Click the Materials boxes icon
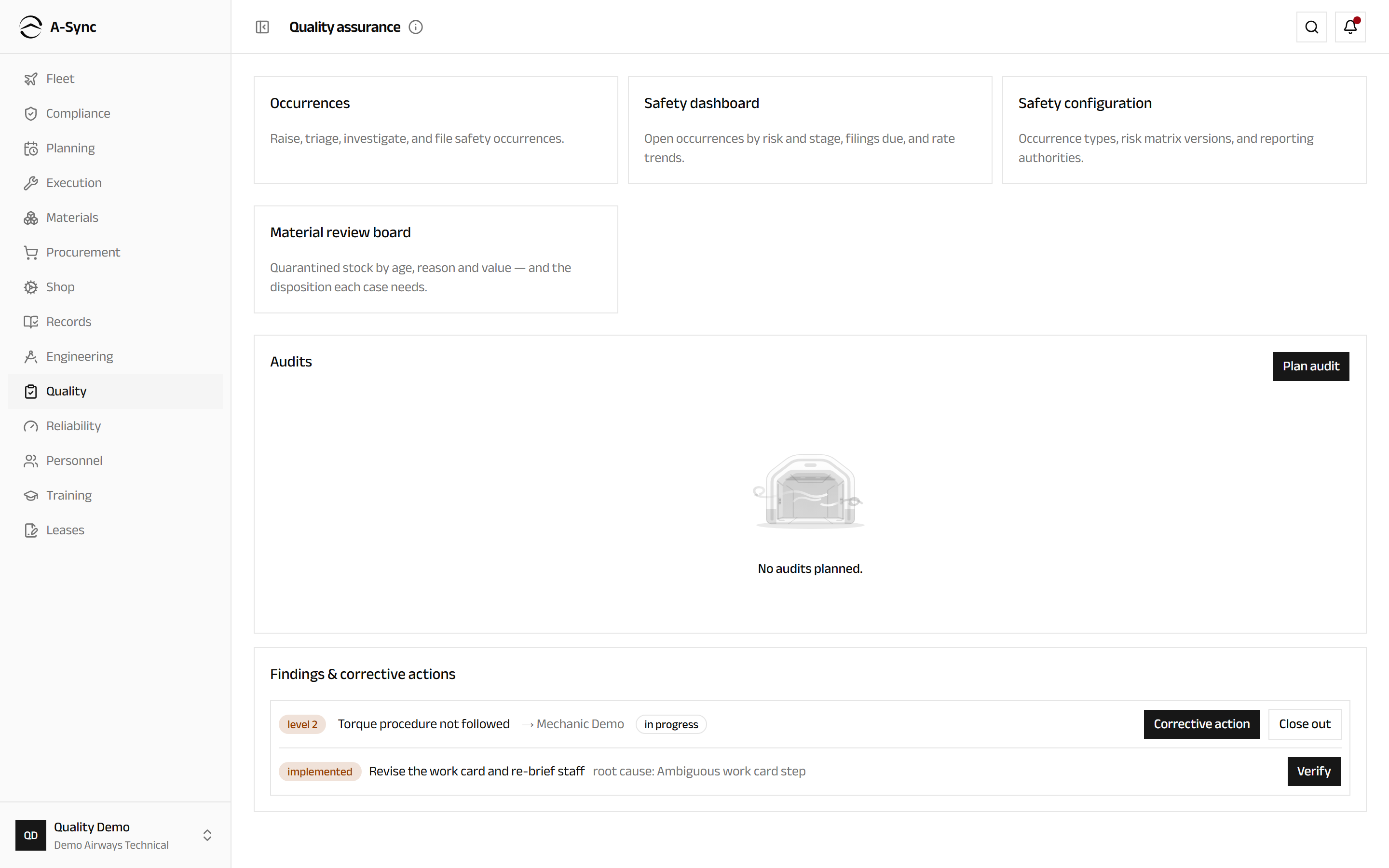The width and height of the screenshot is (1389, 868). (x=31, y=217)
